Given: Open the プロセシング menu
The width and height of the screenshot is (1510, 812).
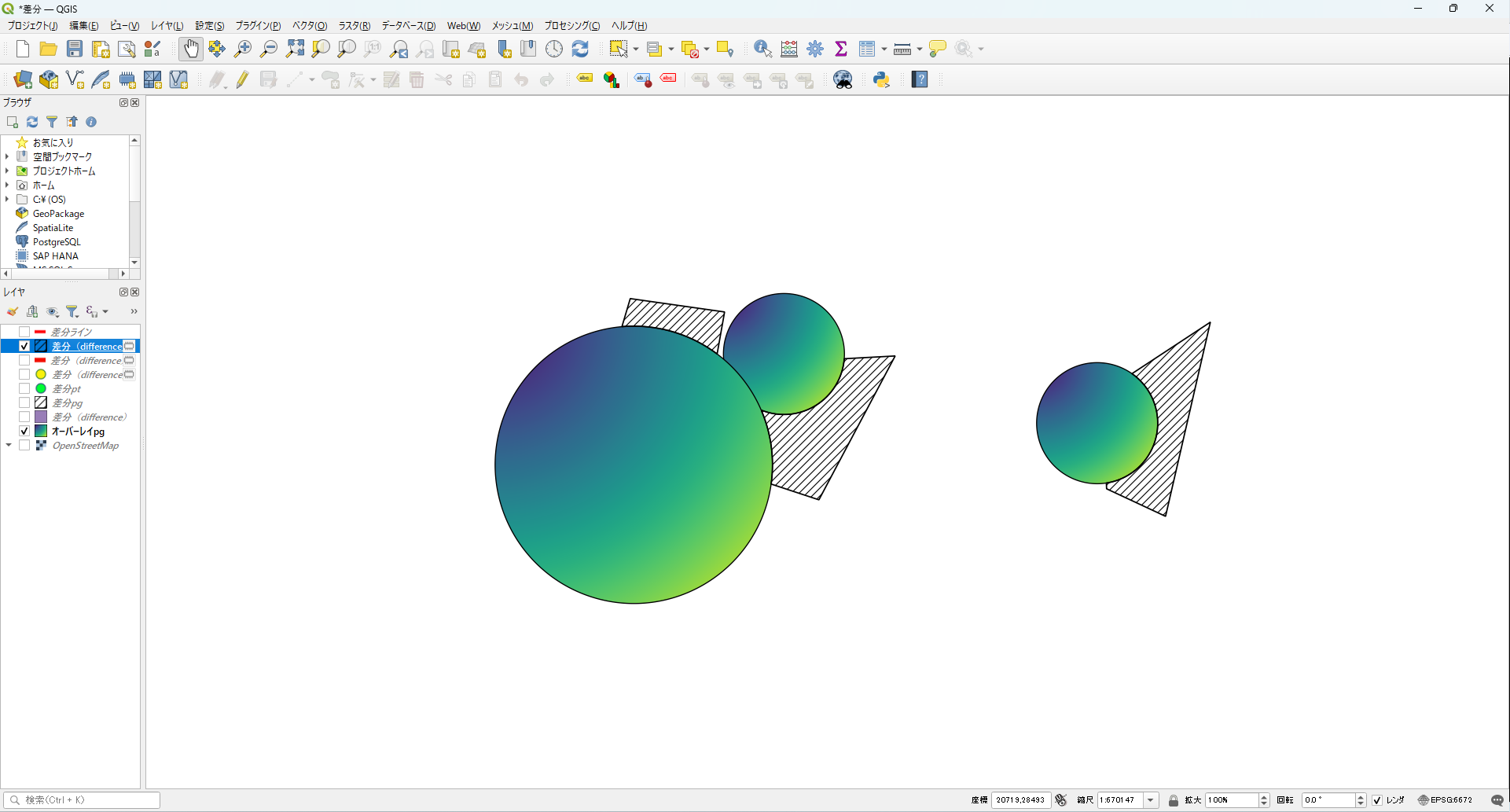Looking at the screenshot, I should pyautogui.click(x=571, y=26).
